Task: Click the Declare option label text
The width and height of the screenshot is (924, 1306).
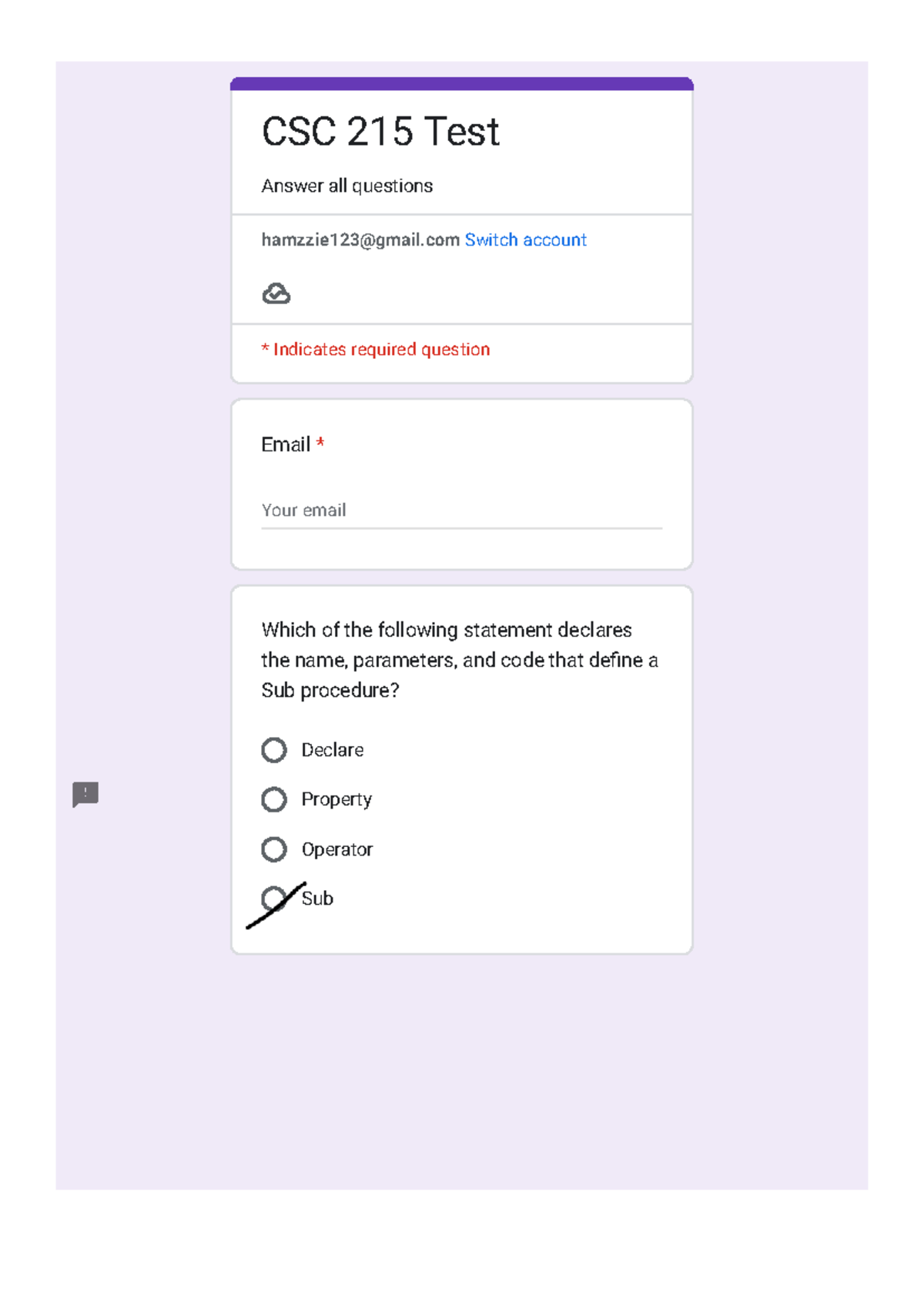Action: [332, 750]
